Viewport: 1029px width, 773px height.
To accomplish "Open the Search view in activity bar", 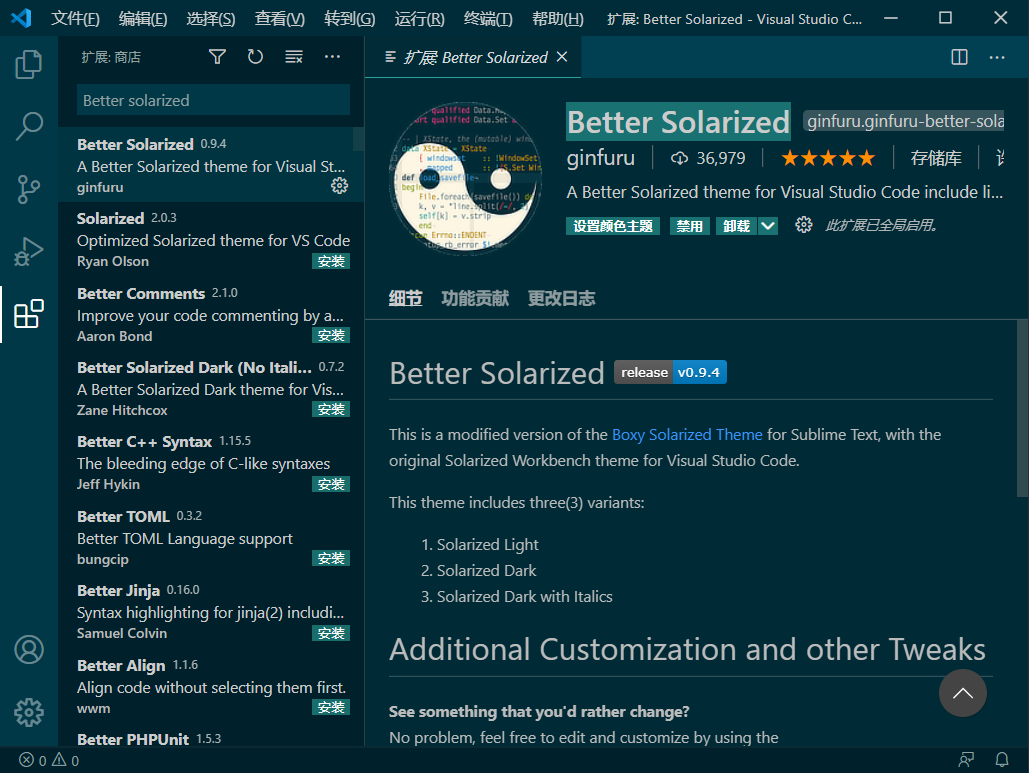I will (29, 126).
